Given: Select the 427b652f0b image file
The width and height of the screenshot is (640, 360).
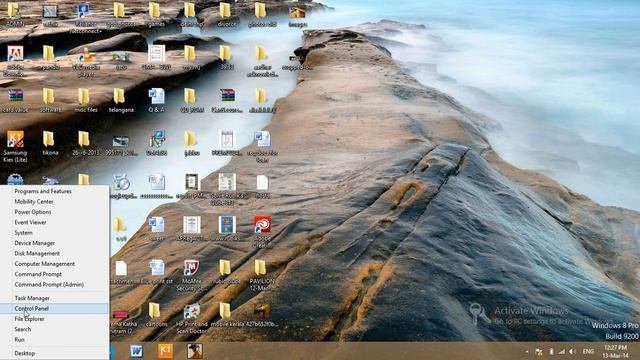Looking at the screenshot, I should (262, 315).
